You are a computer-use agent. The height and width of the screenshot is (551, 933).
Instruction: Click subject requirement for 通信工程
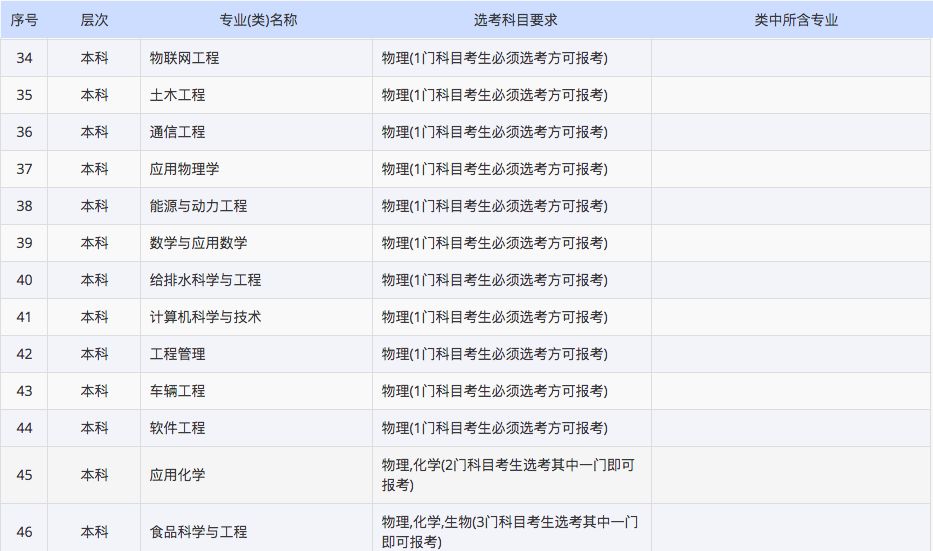[494, 132]
